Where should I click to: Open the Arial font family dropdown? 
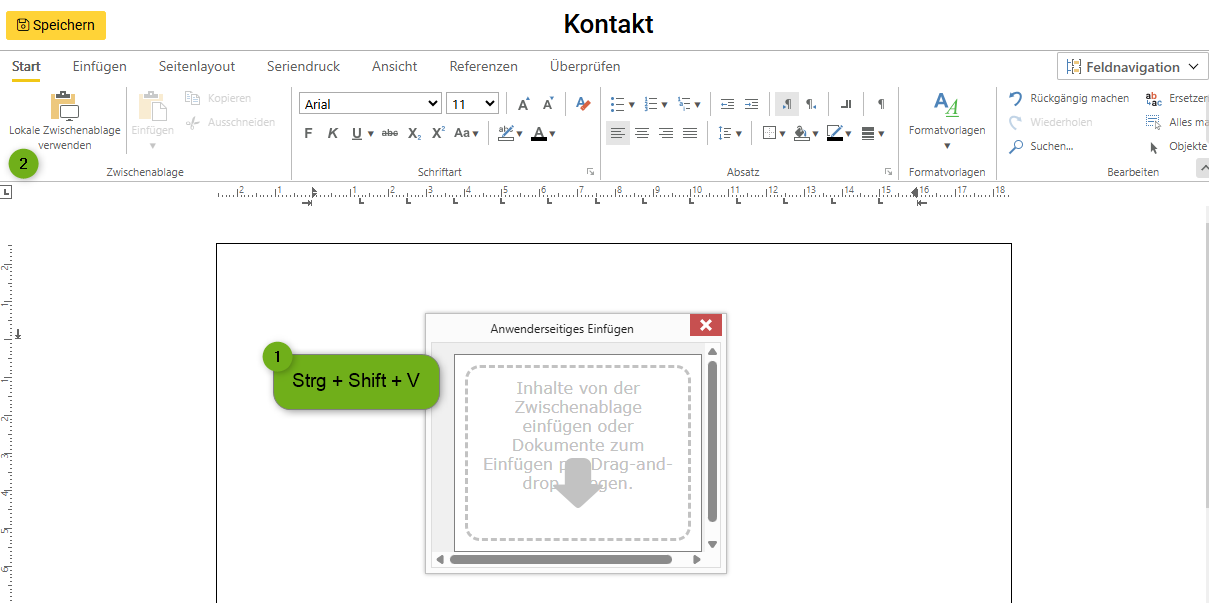(x=370, y=104)
